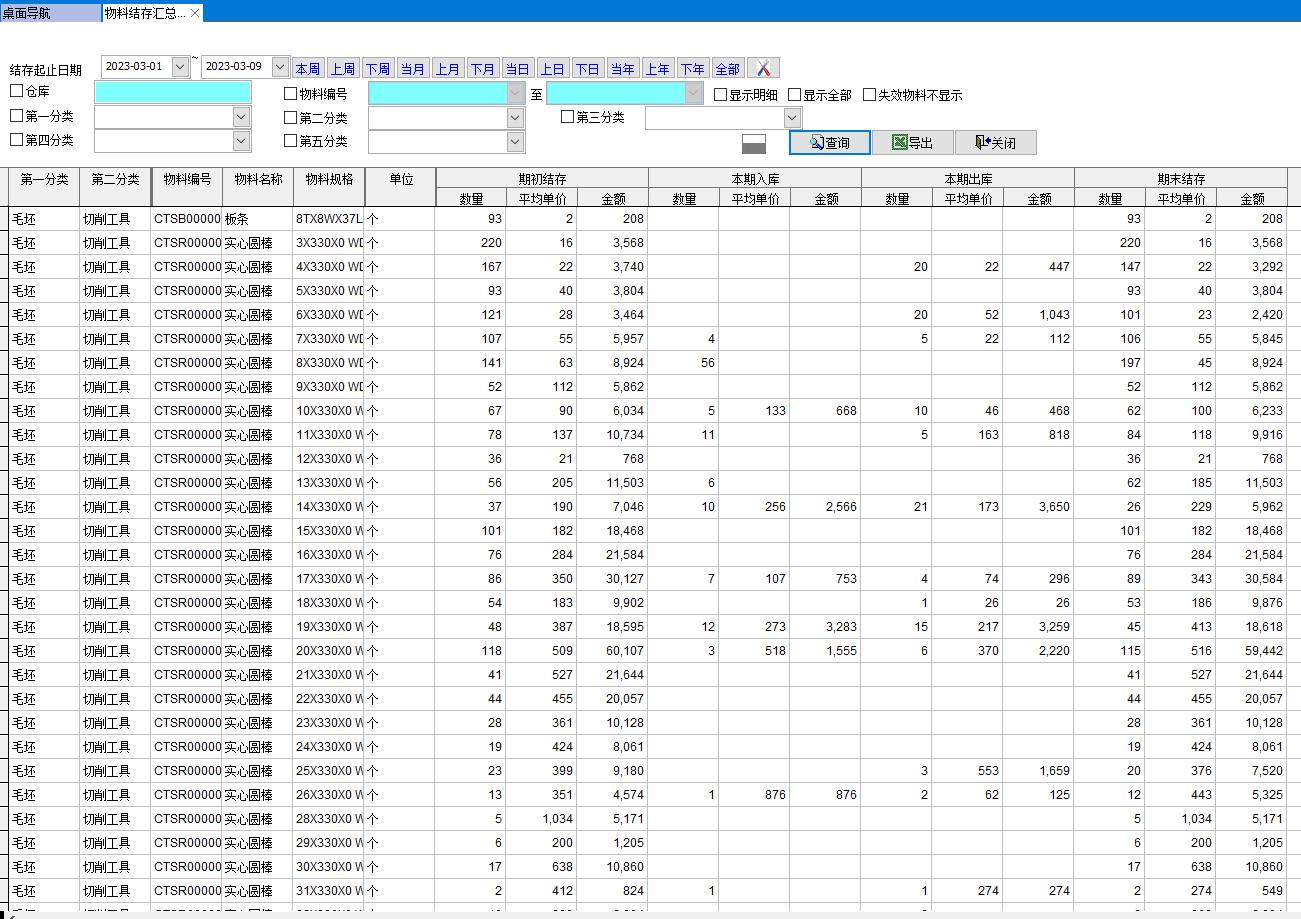Click the 关闭 exit button
1301x919 pixels.
tap(995, 143)
